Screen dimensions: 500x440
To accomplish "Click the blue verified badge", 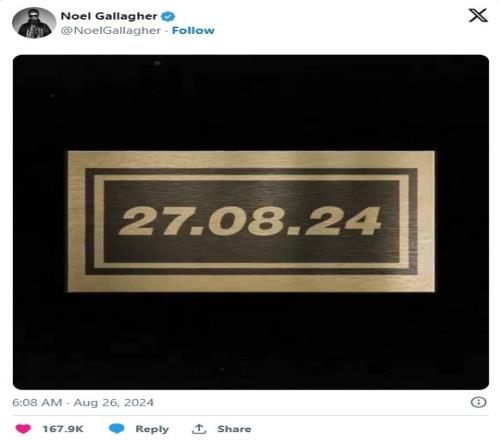I will (168, 16).
